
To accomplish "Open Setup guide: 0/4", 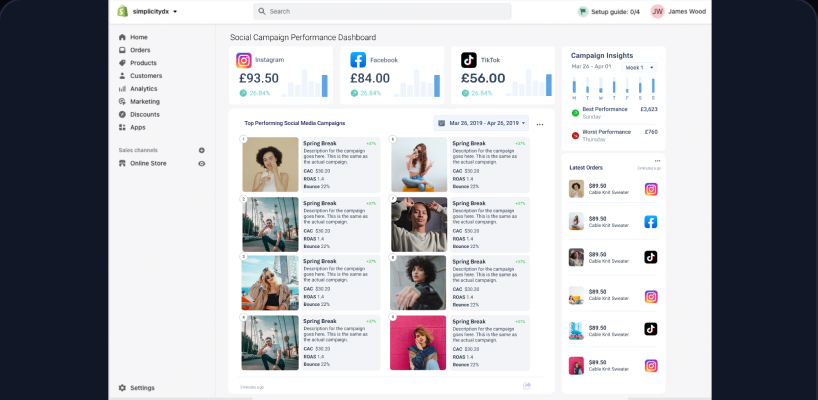I will [609, 11].
